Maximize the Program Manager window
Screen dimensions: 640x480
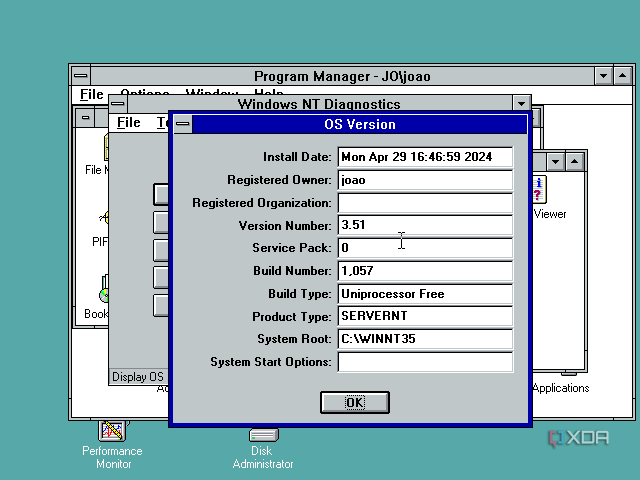(622, 76)
